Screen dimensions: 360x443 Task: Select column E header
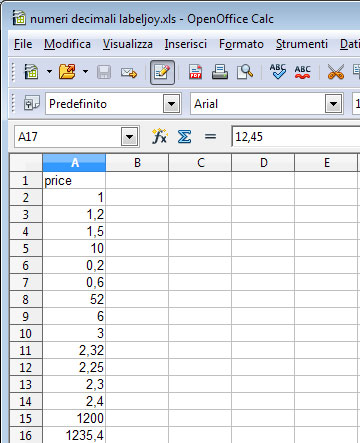pyautogui.click(x=326, y=163)
